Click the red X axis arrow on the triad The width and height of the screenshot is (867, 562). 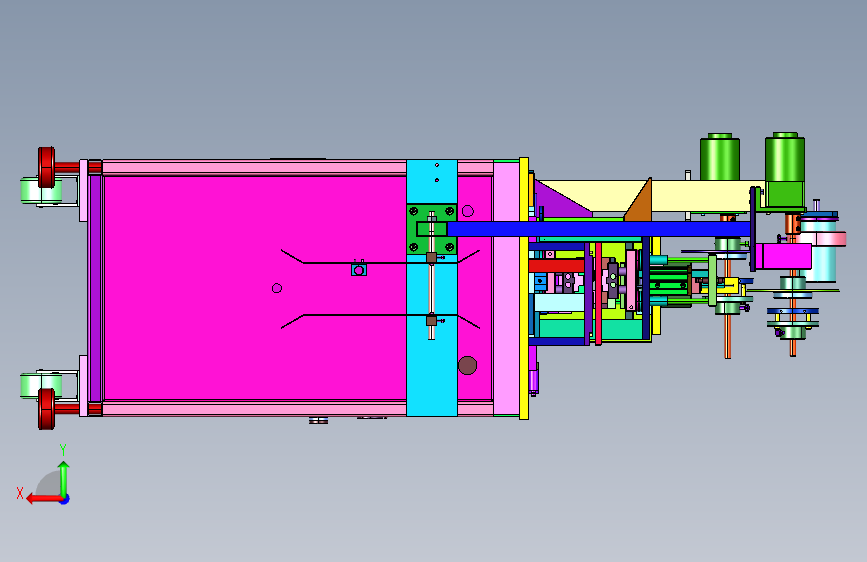click(43, 499)
